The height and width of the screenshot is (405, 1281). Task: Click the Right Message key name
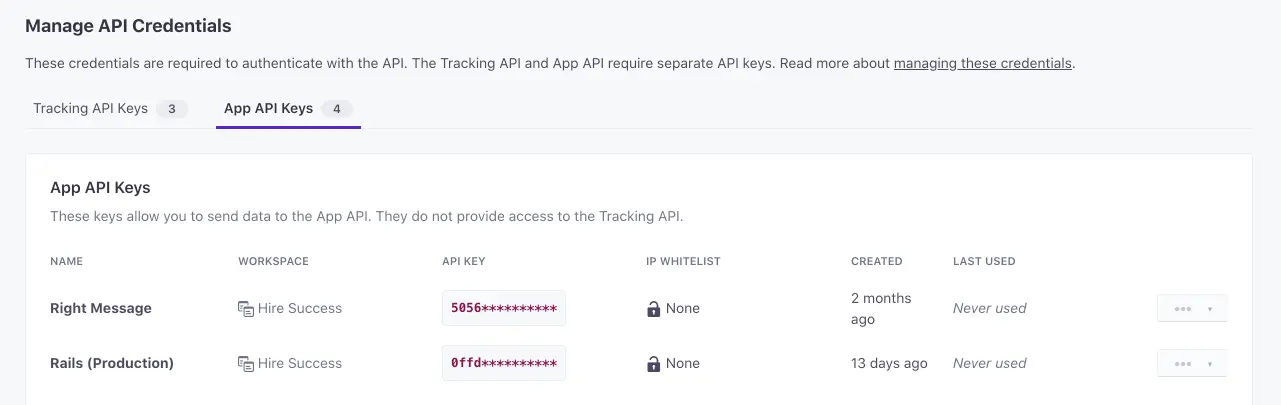101,308
